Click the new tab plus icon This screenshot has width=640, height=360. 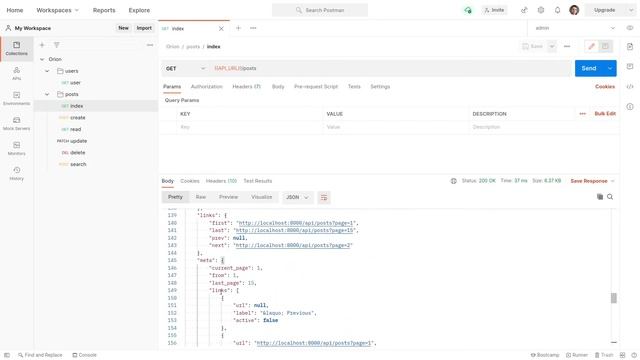(238, 28)
